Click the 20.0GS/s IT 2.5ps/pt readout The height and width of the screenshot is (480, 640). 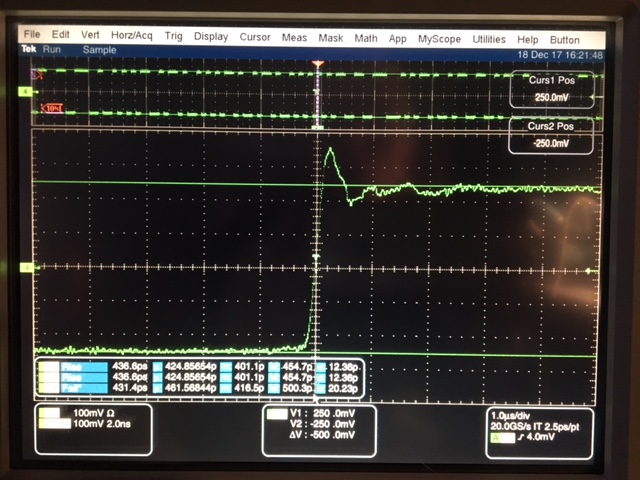535,427
